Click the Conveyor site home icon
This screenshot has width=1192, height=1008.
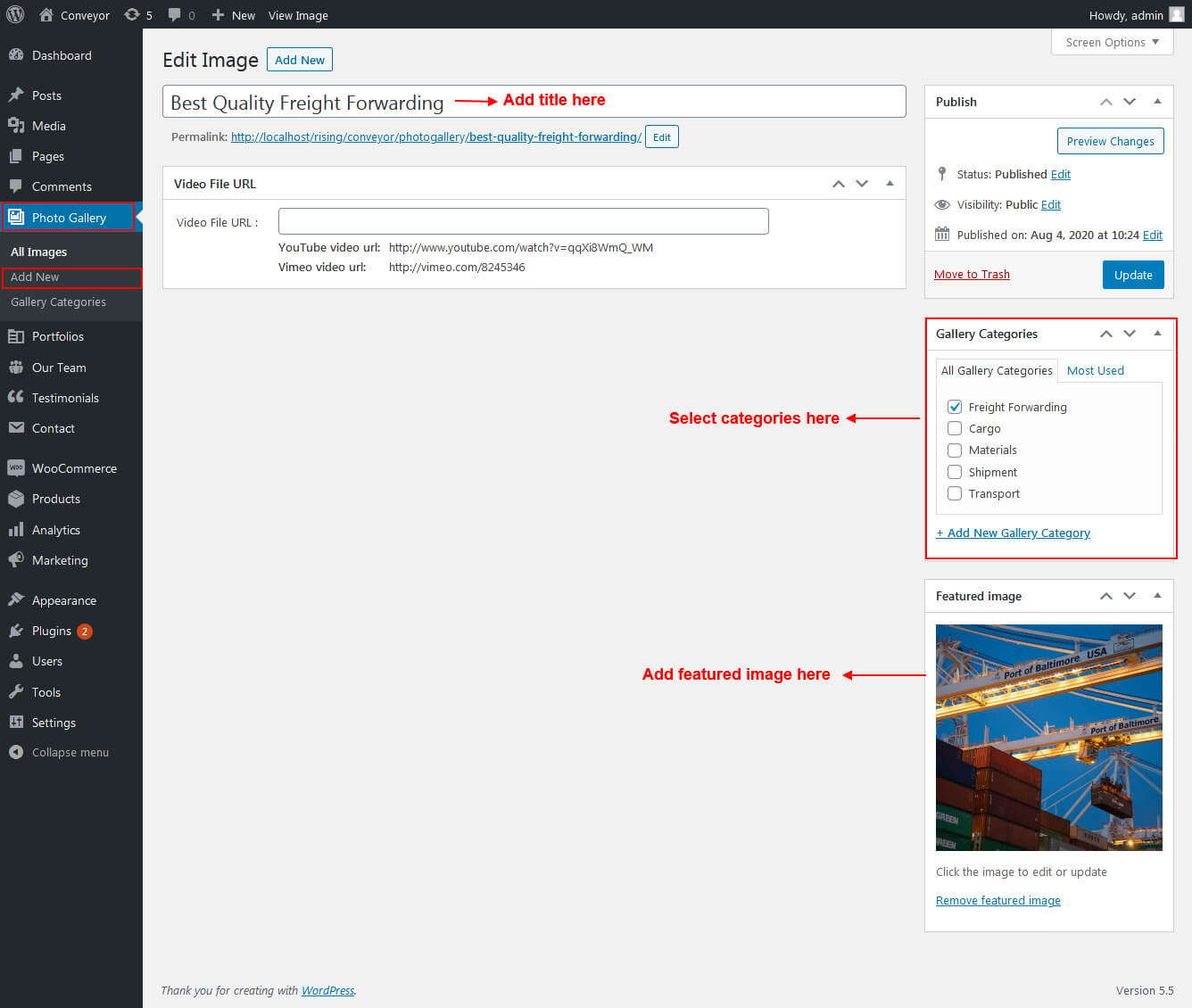[46, 14]
